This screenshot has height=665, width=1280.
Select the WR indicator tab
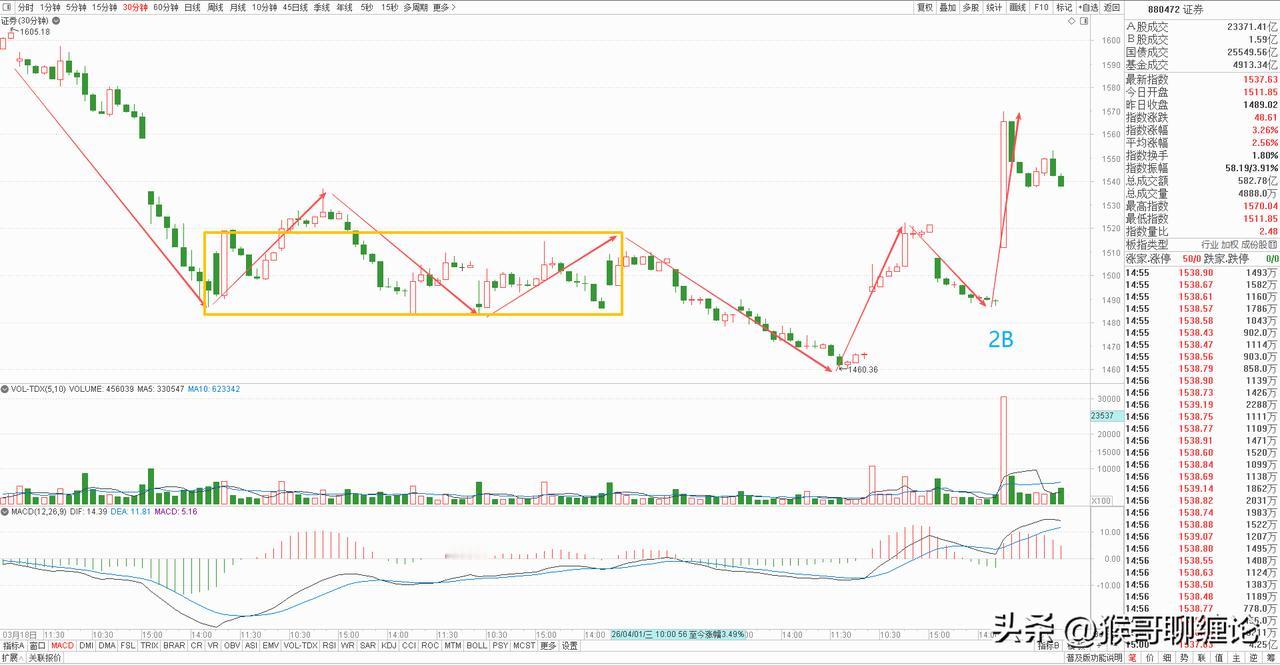pos(347,646)
